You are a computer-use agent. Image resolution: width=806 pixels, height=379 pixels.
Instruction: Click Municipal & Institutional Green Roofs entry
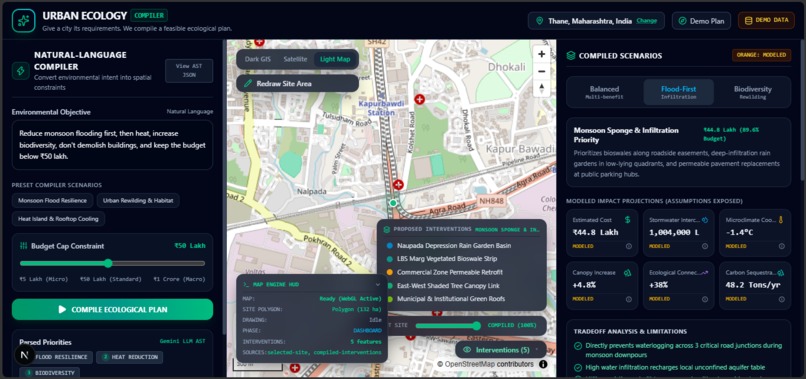pos(451,299)
